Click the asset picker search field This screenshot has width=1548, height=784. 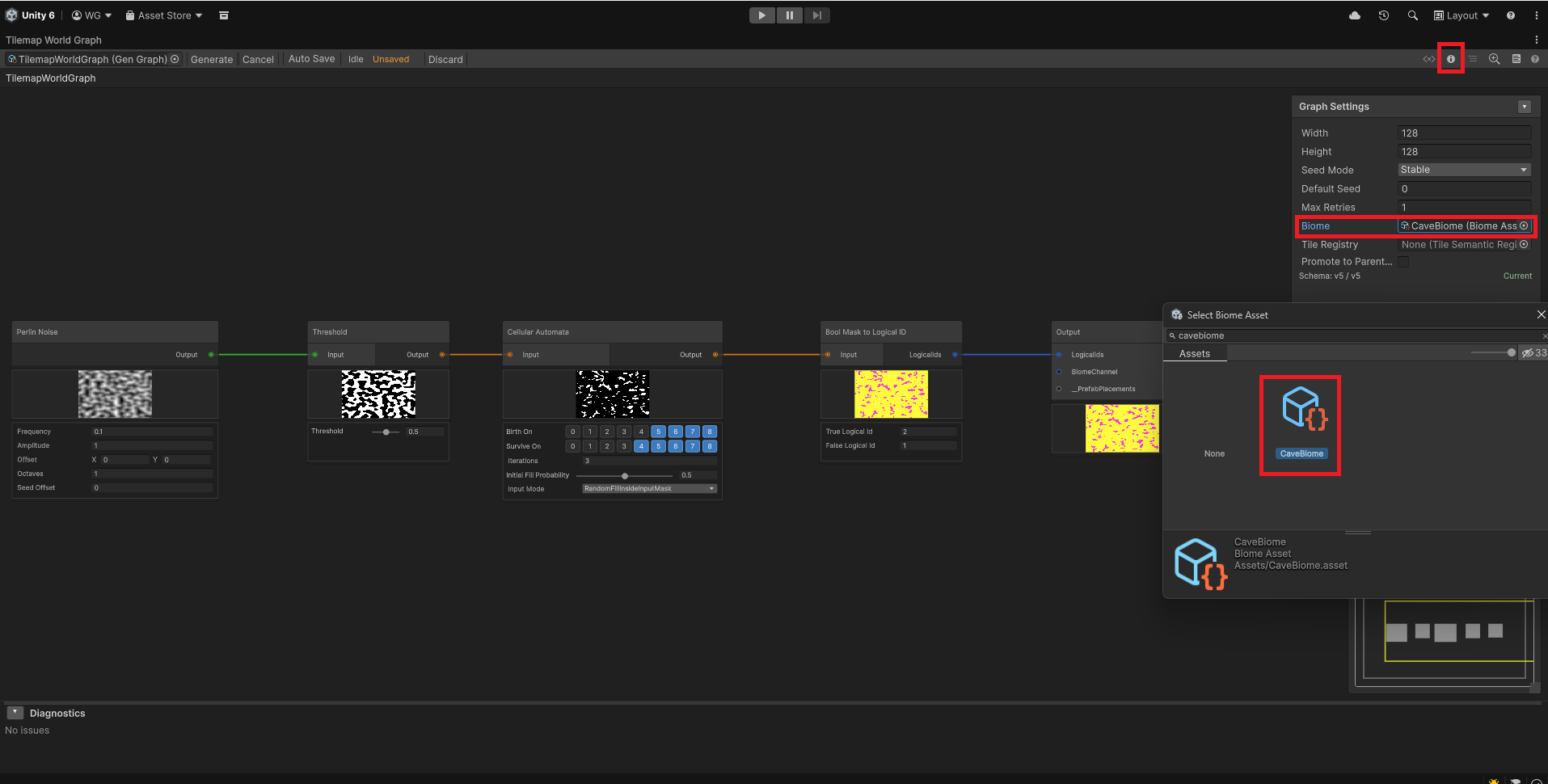(1356, 335)
